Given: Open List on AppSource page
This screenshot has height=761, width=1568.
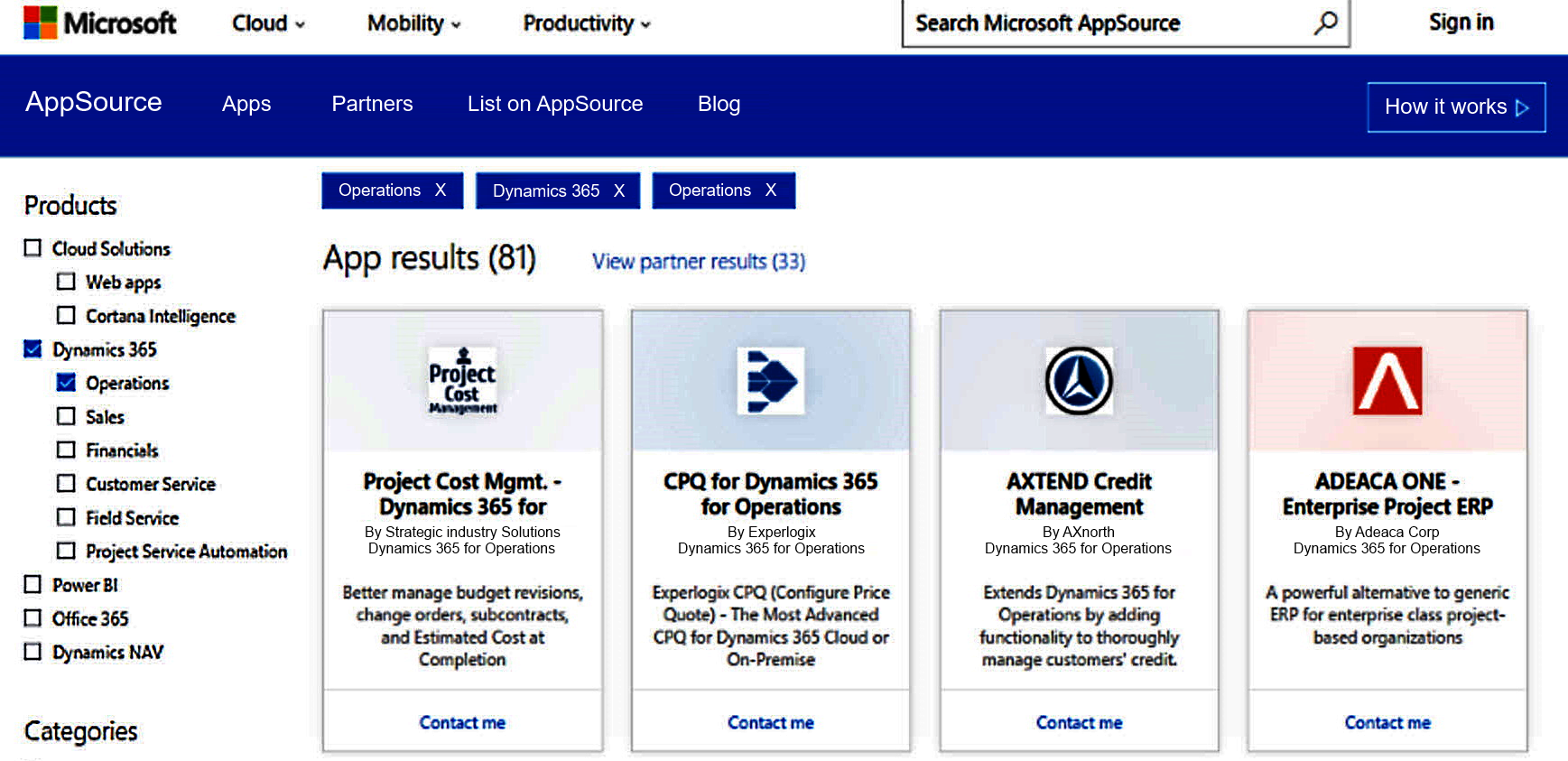Looking at the screenshot, I should coord(555,104).
